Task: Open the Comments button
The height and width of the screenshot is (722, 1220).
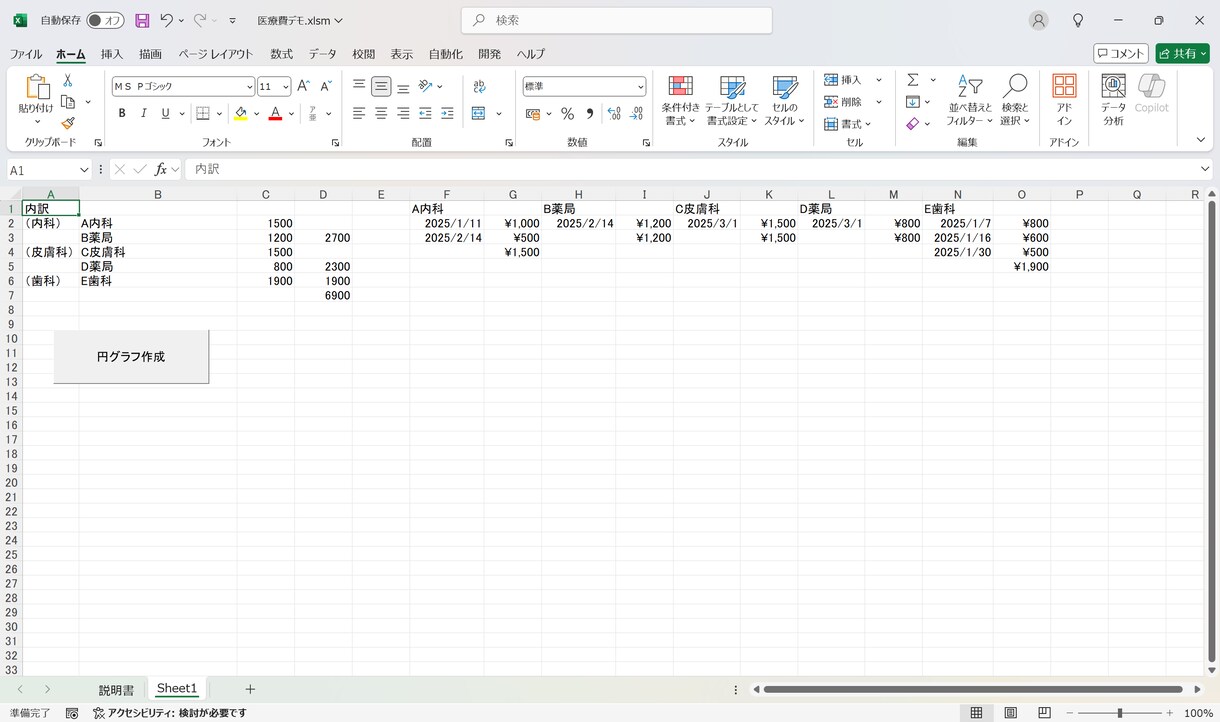Action: click(x=1120, y=54)
